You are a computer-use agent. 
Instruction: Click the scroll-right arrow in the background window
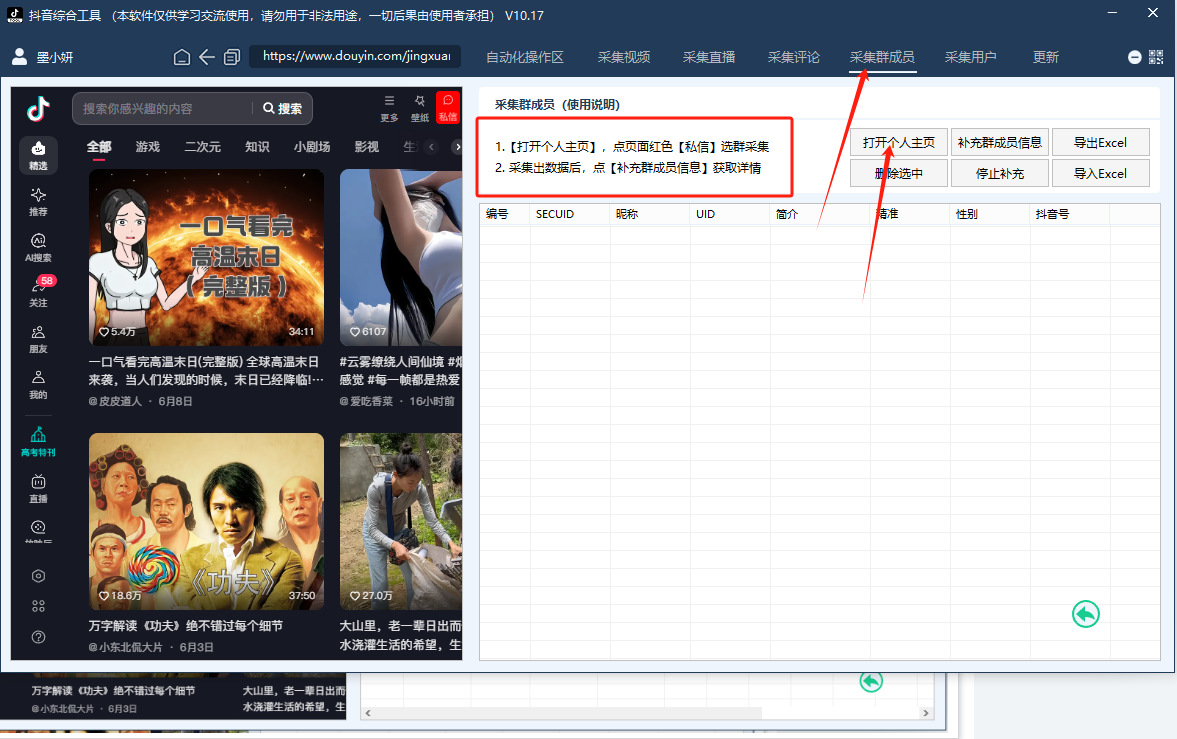[926, 713]
